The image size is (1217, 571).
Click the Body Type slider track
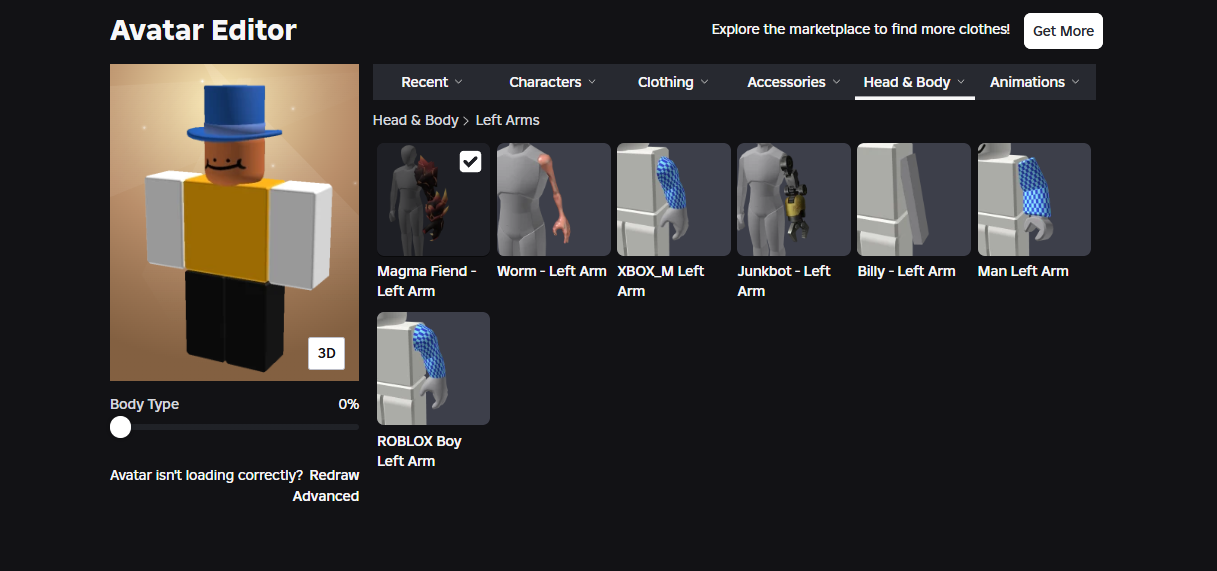click(x=234, y=427)
